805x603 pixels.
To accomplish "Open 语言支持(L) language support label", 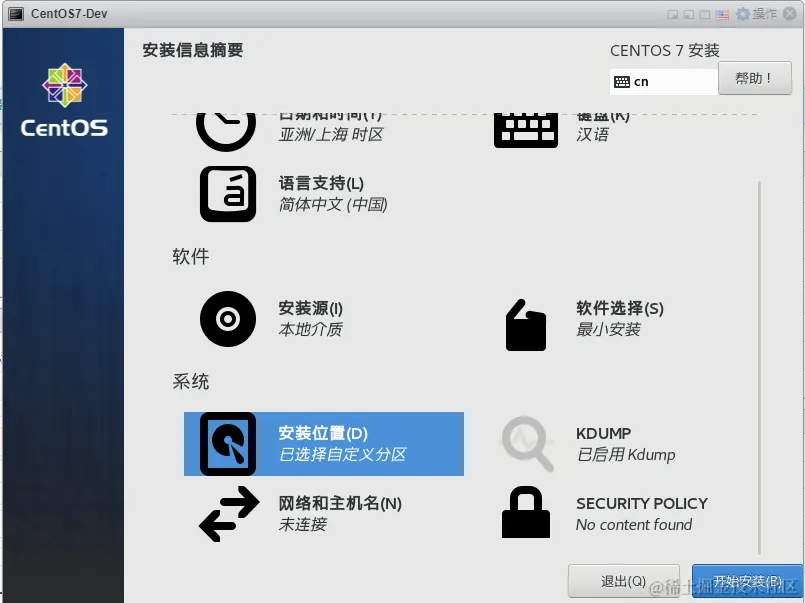I will [321, 183].
